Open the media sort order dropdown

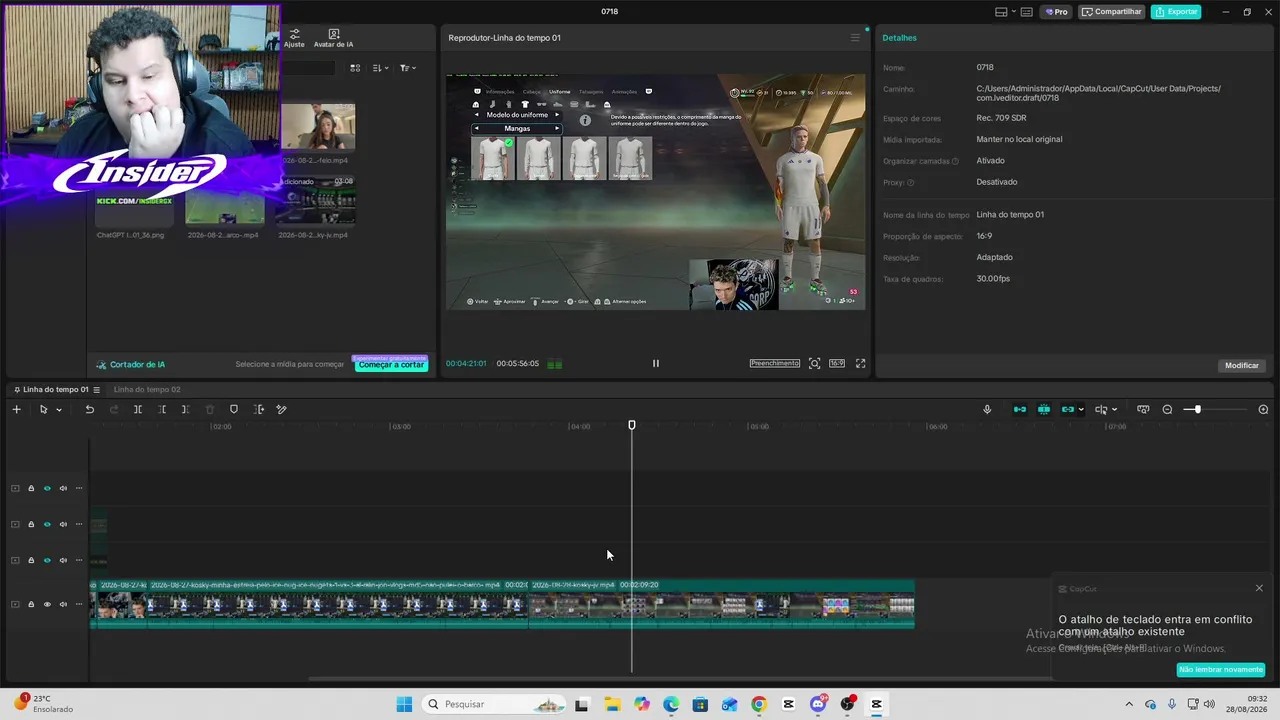click(x=380, y=68)
